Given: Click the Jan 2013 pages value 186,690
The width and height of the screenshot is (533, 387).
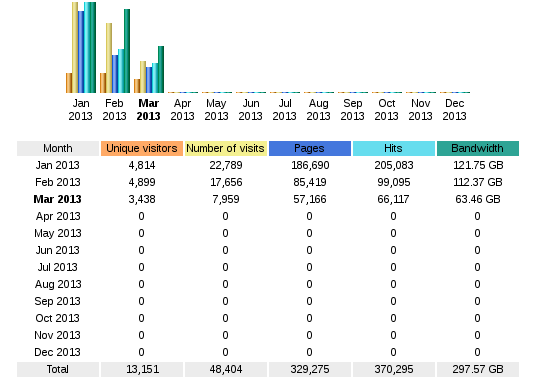Looking at the screenshot, I should point(310,165).
